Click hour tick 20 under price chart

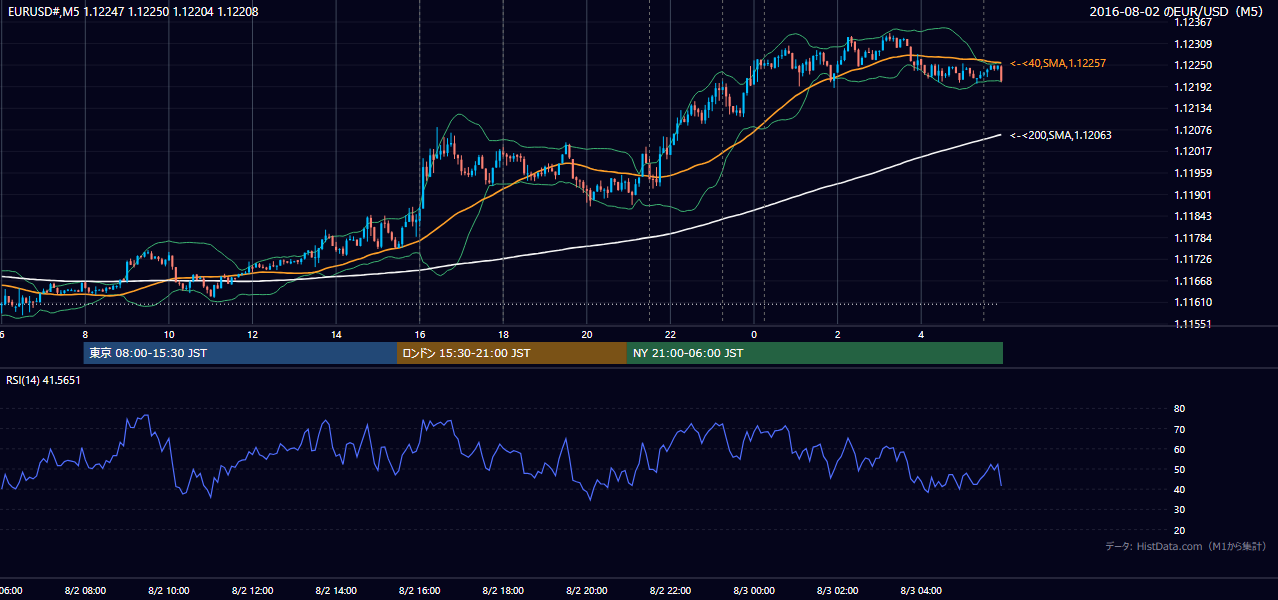pyautogui.click(x=587, y=334)
